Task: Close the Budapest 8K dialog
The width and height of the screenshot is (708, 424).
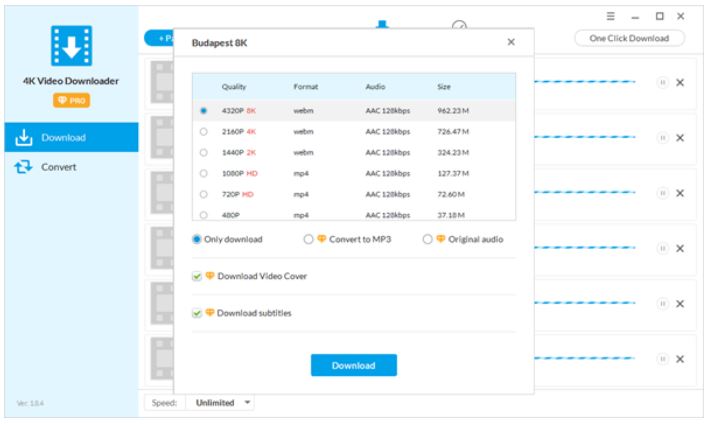Action: point(511,42)
